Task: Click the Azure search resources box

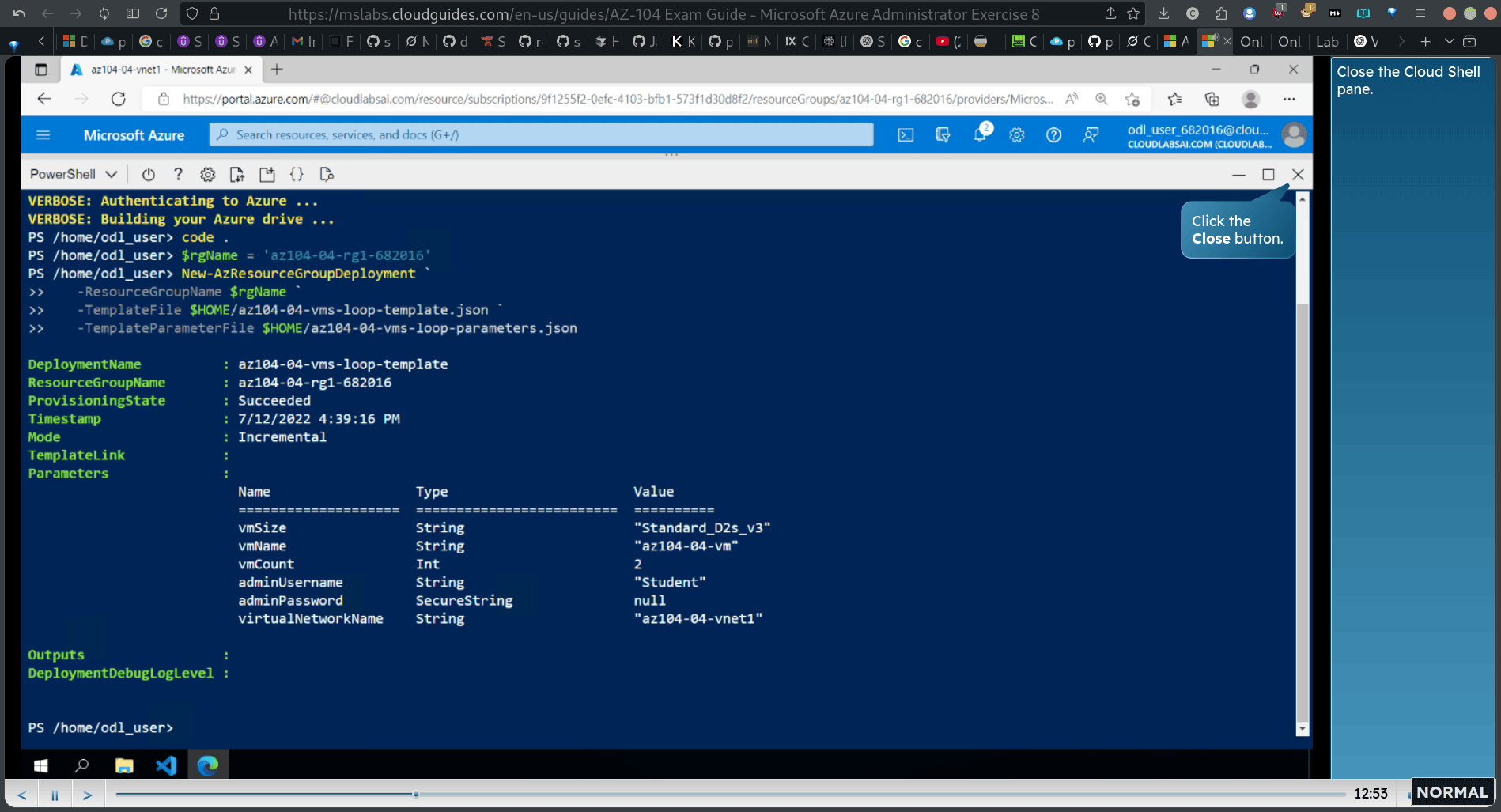Action: pos(542,135)
